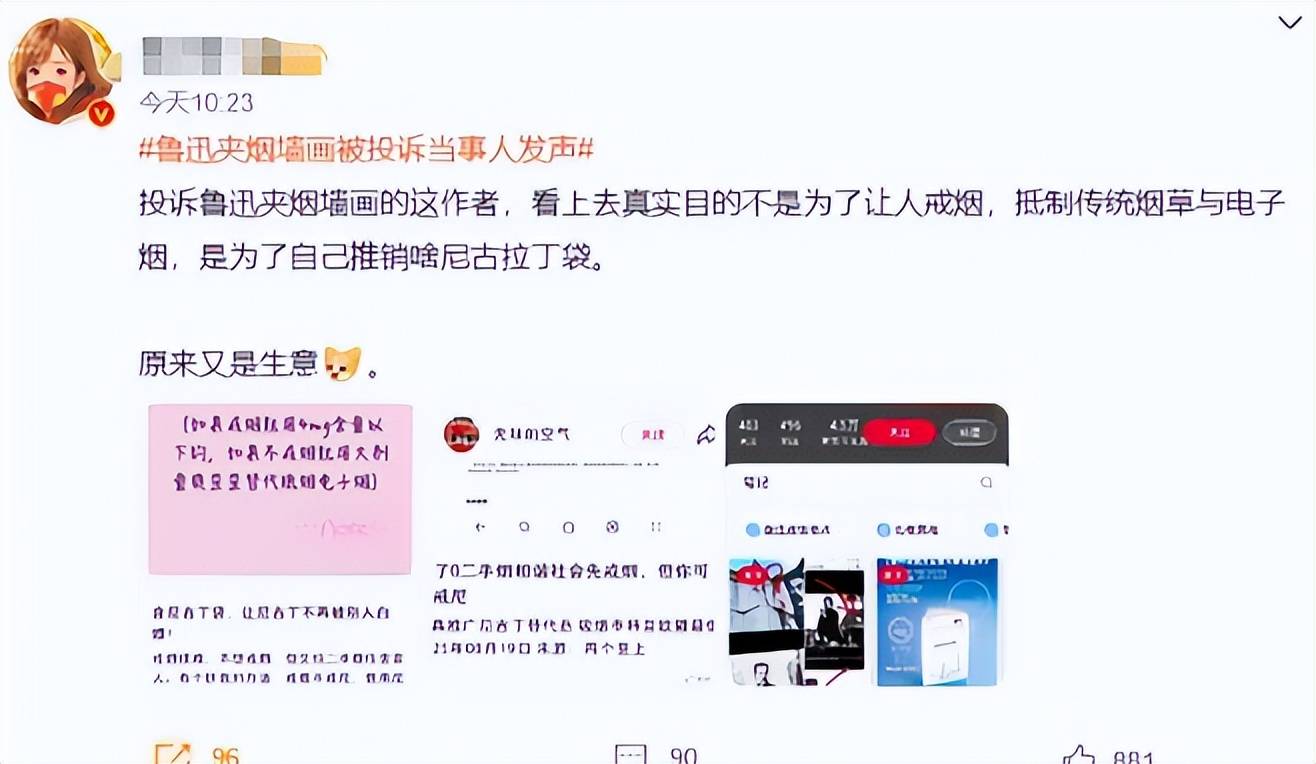Open the middle screenshot attachment image
The height and width of the screenshot is (764, 1316).
click(x=576, y=544)
